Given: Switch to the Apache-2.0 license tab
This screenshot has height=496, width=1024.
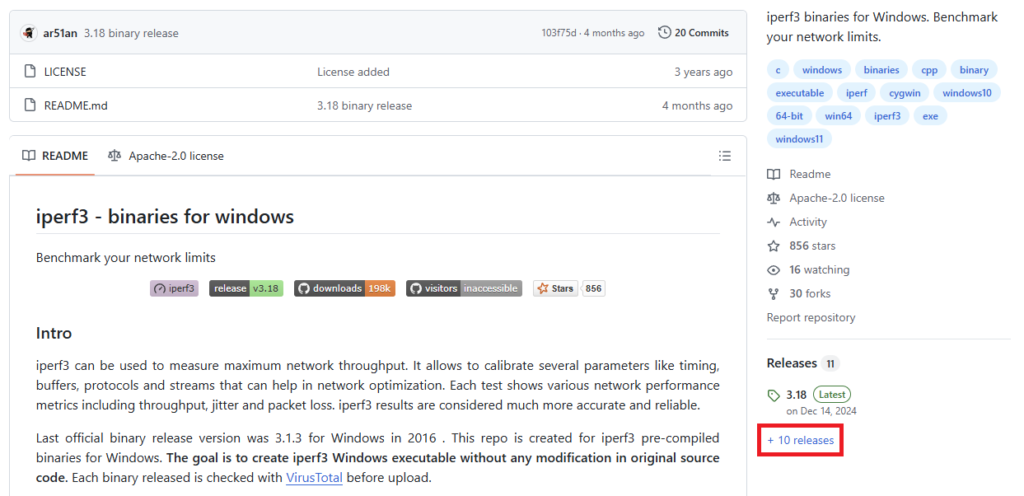Looking at the screenshot, I should [166, 156].
